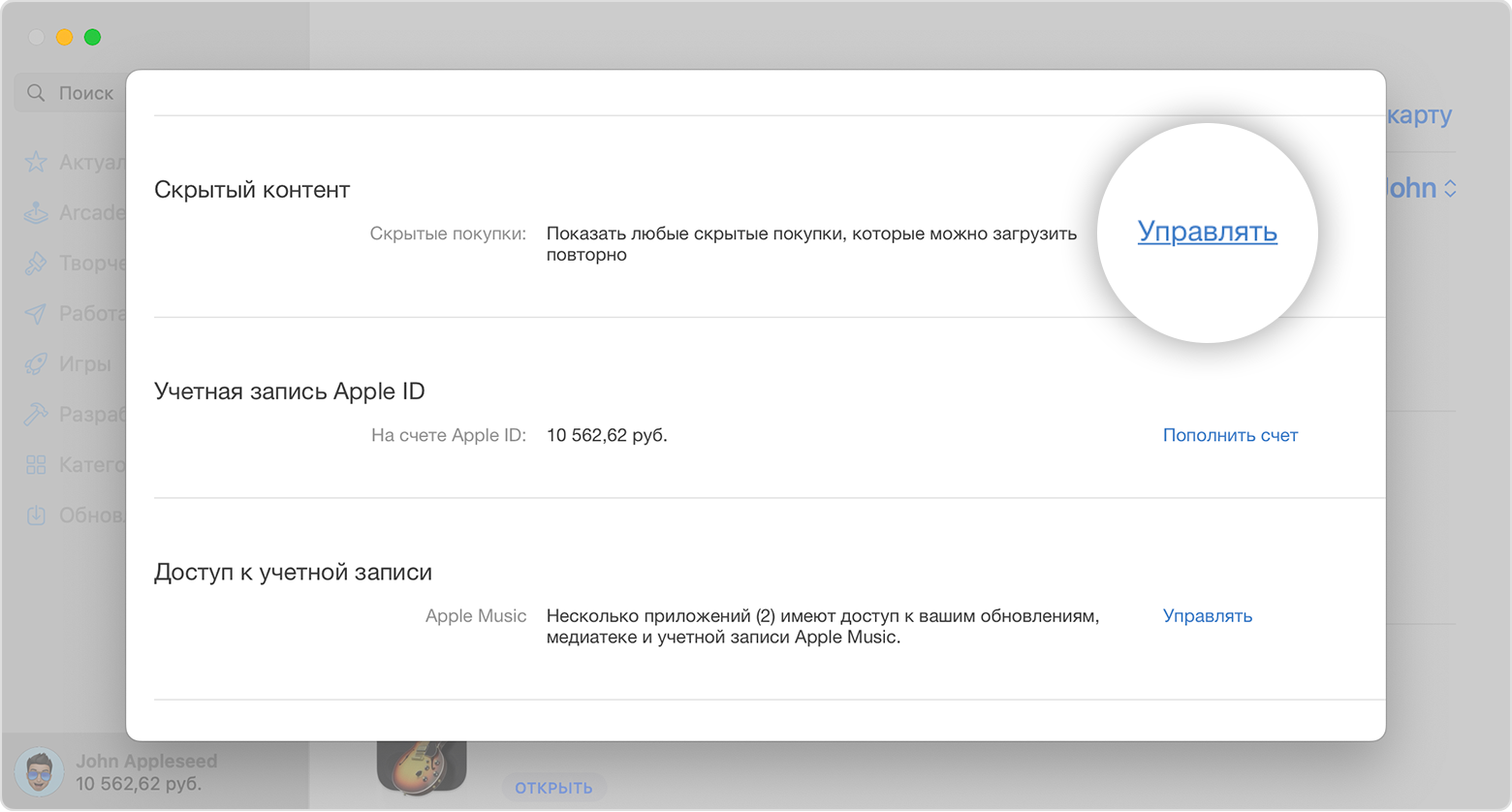Click the Учетная запись Apple ID heading

click(290, 391)
